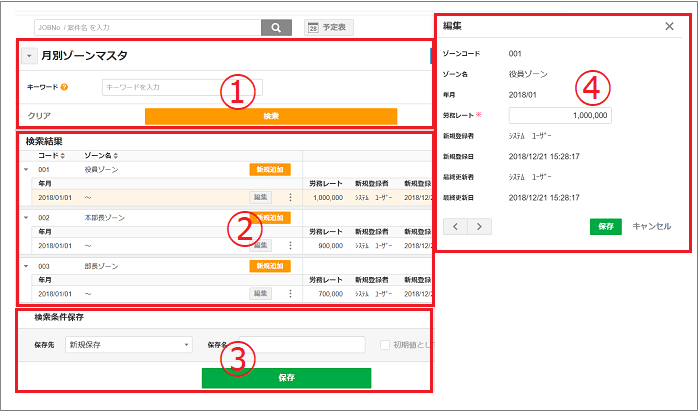
Task: Click the 労務レート input showing 1,000,000
Action: tap(560, 115)
